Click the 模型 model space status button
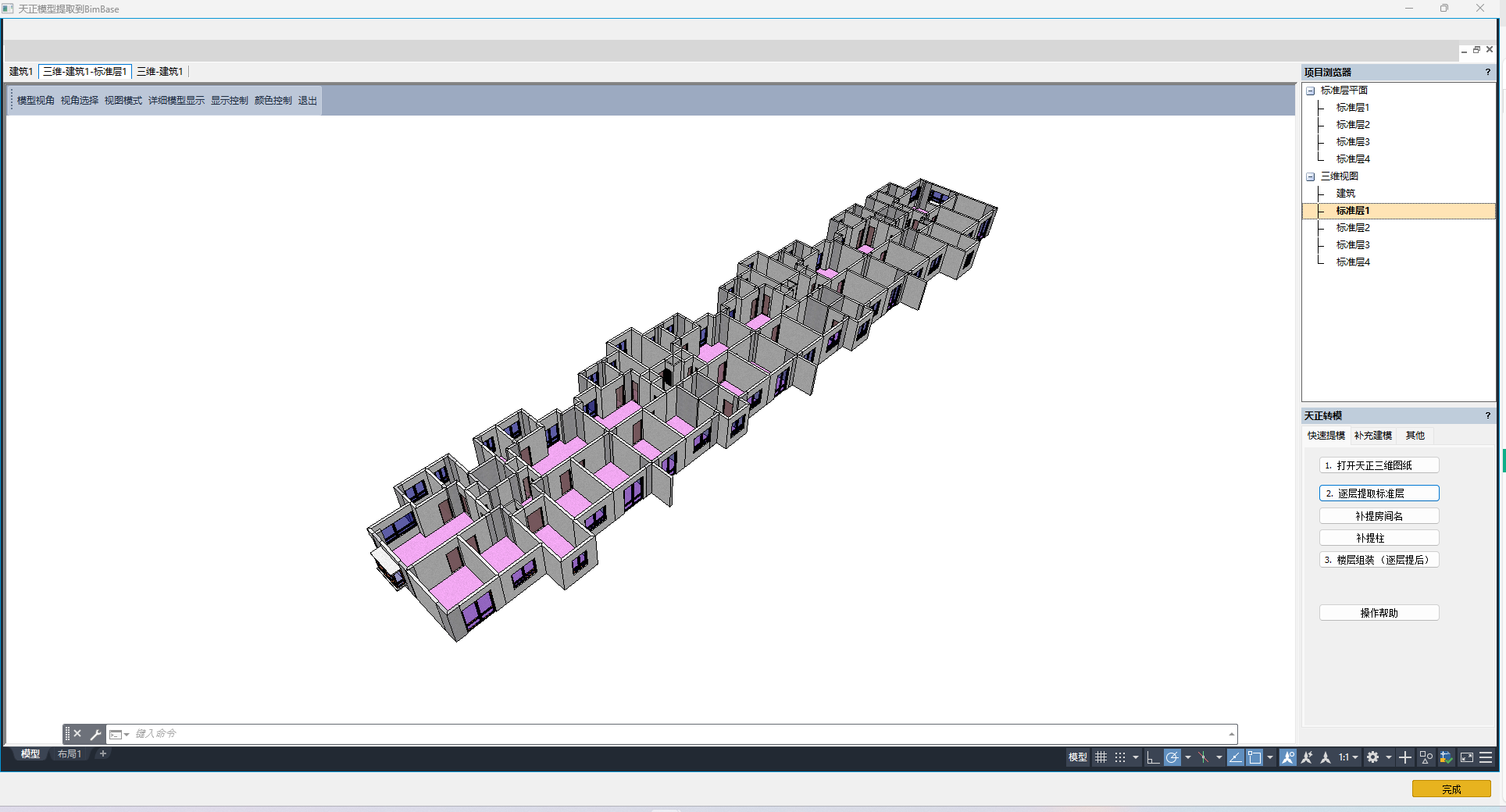 (x=1078, y=757)
